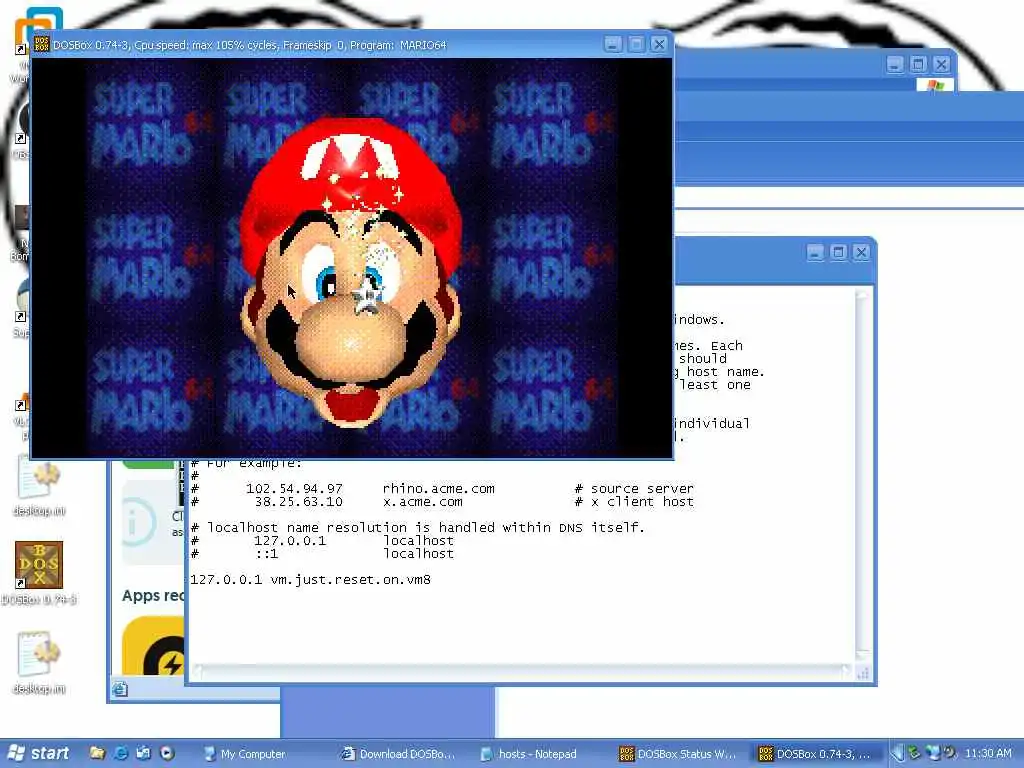Image resolution: width=1024 pixels, height=768 pixels.
Task: Click Notepad vertical scrollbar down arrow
Action: pyautogui.click(x=862, y=654)
